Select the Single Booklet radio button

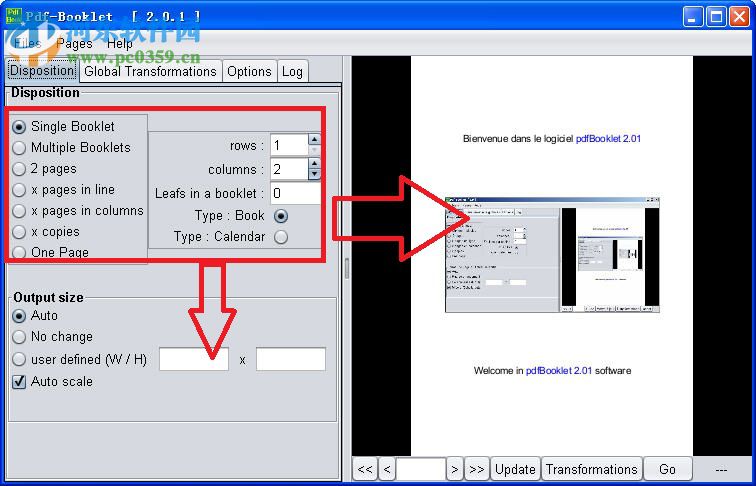click(19, 127)
